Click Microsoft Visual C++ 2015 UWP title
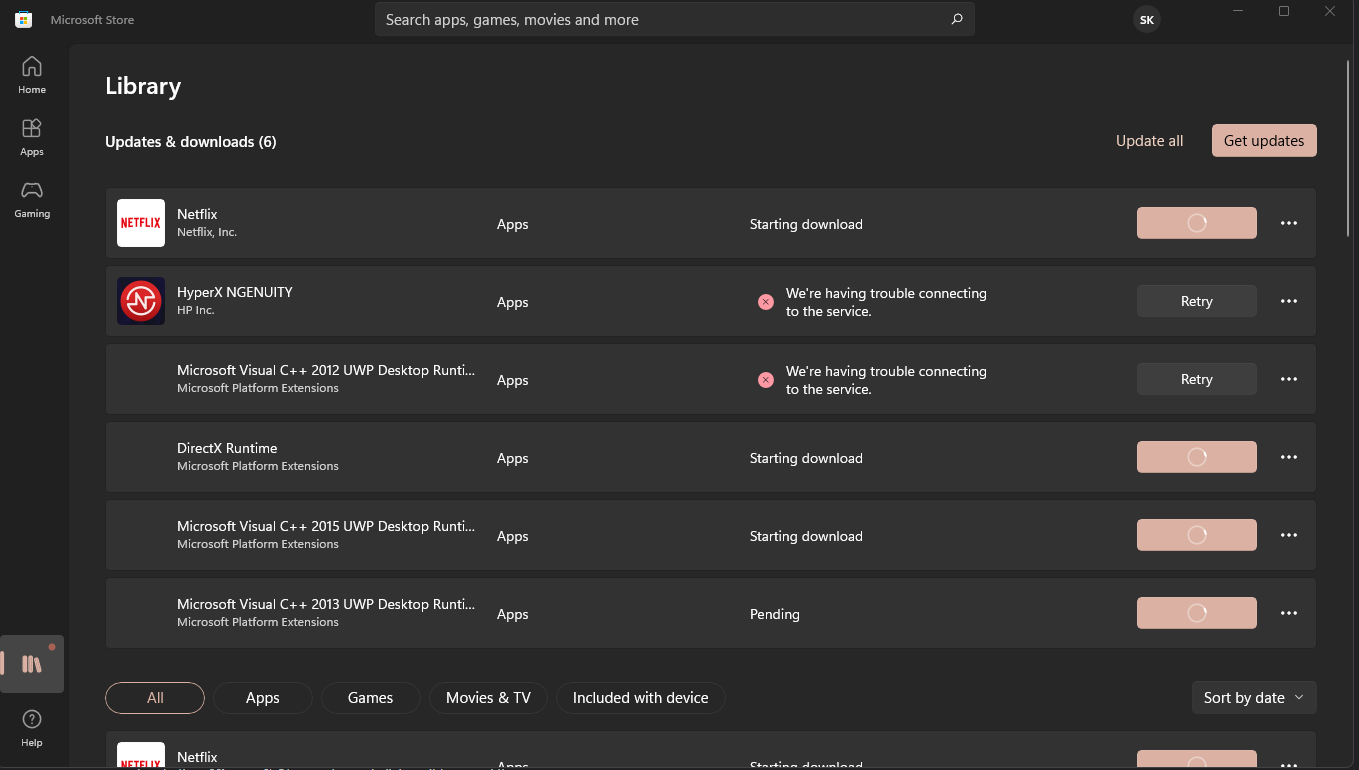This screenshot has height=770, width=1359. [326, 526]
